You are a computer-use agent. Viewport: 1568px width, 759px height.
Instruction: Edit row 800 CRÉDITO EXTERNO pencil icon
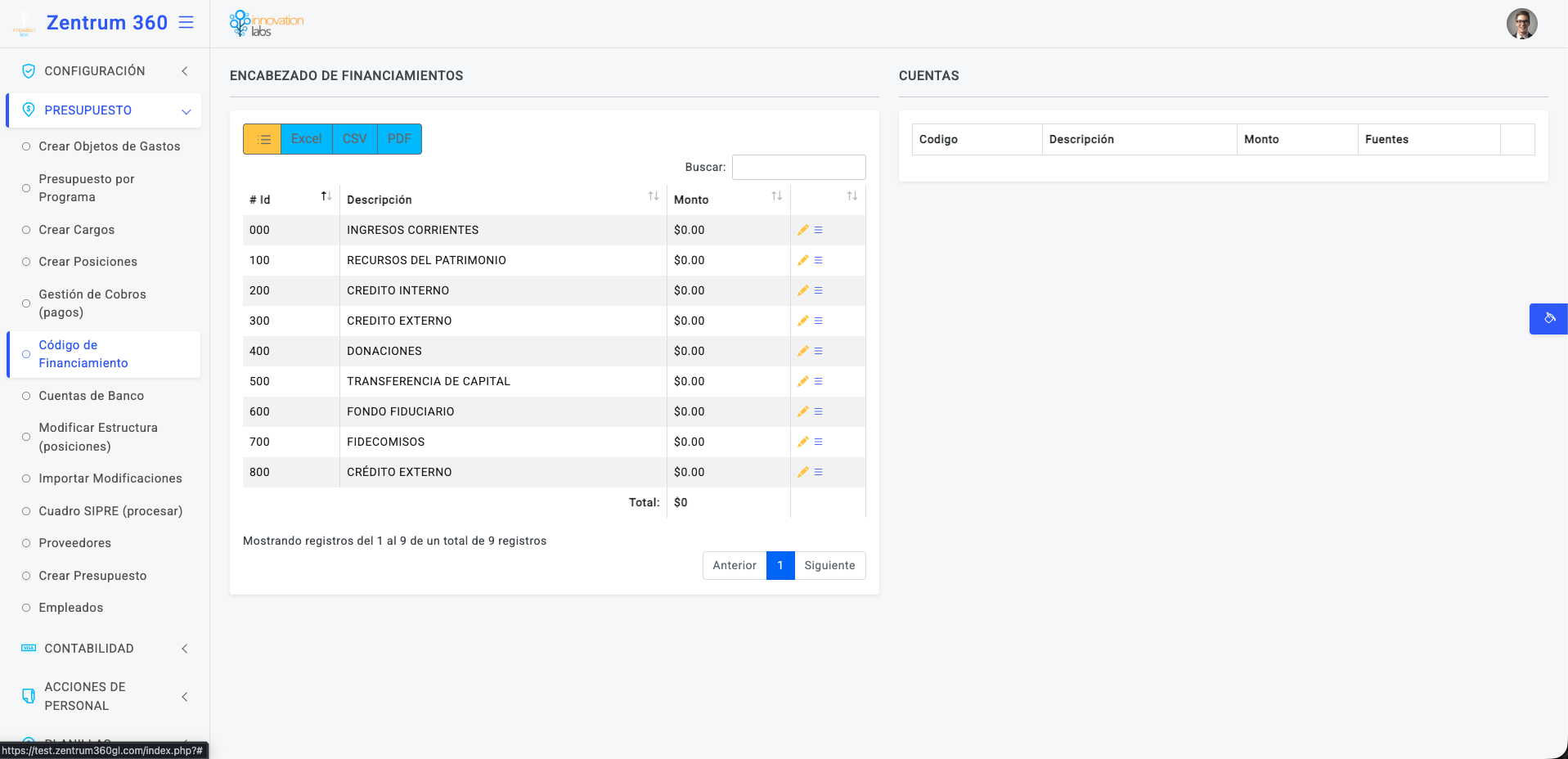pyautogui.click(x=803, y=472)
